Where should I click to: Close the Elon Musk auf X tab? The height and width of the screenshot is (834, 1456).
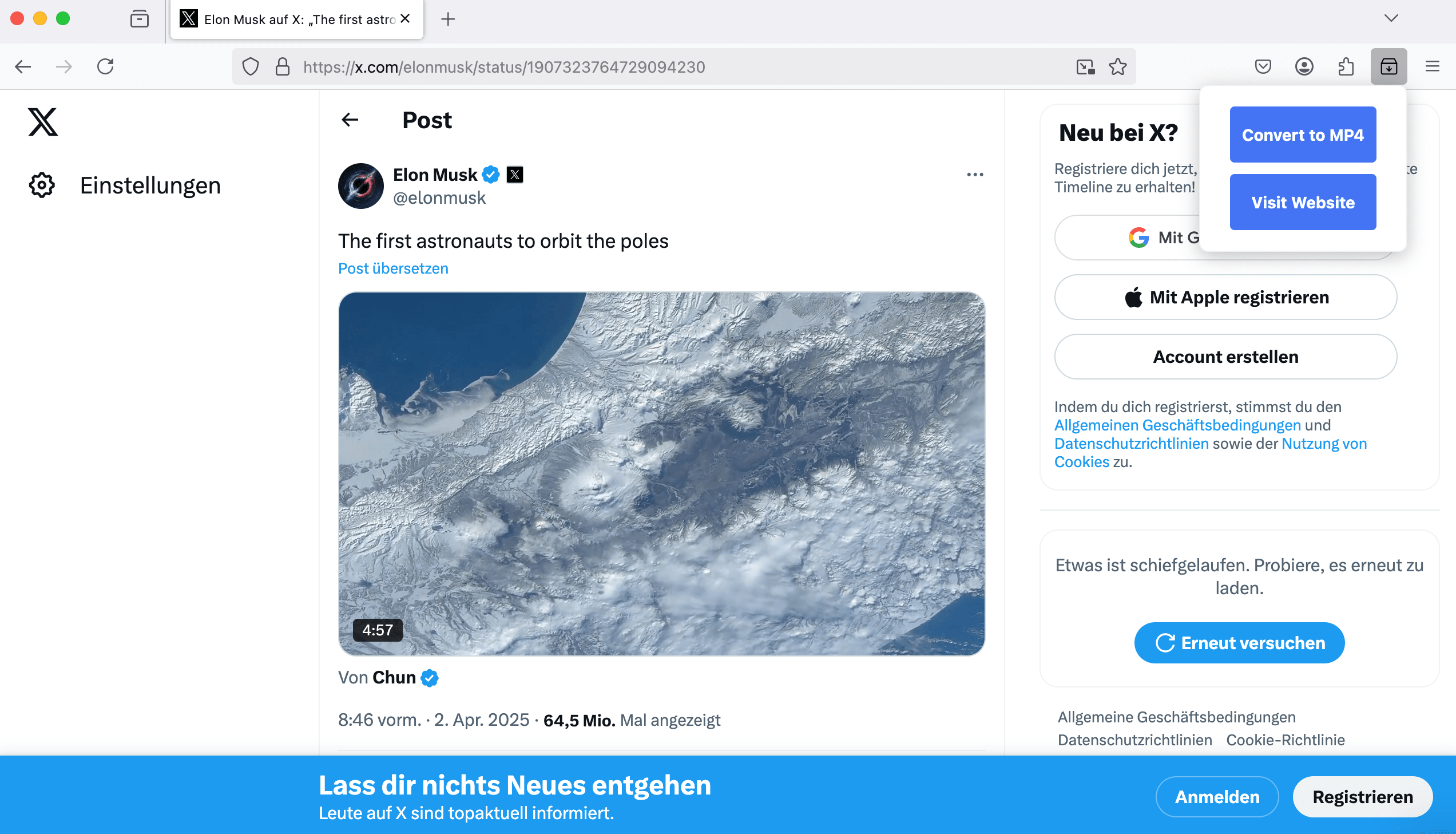(405, 19)
